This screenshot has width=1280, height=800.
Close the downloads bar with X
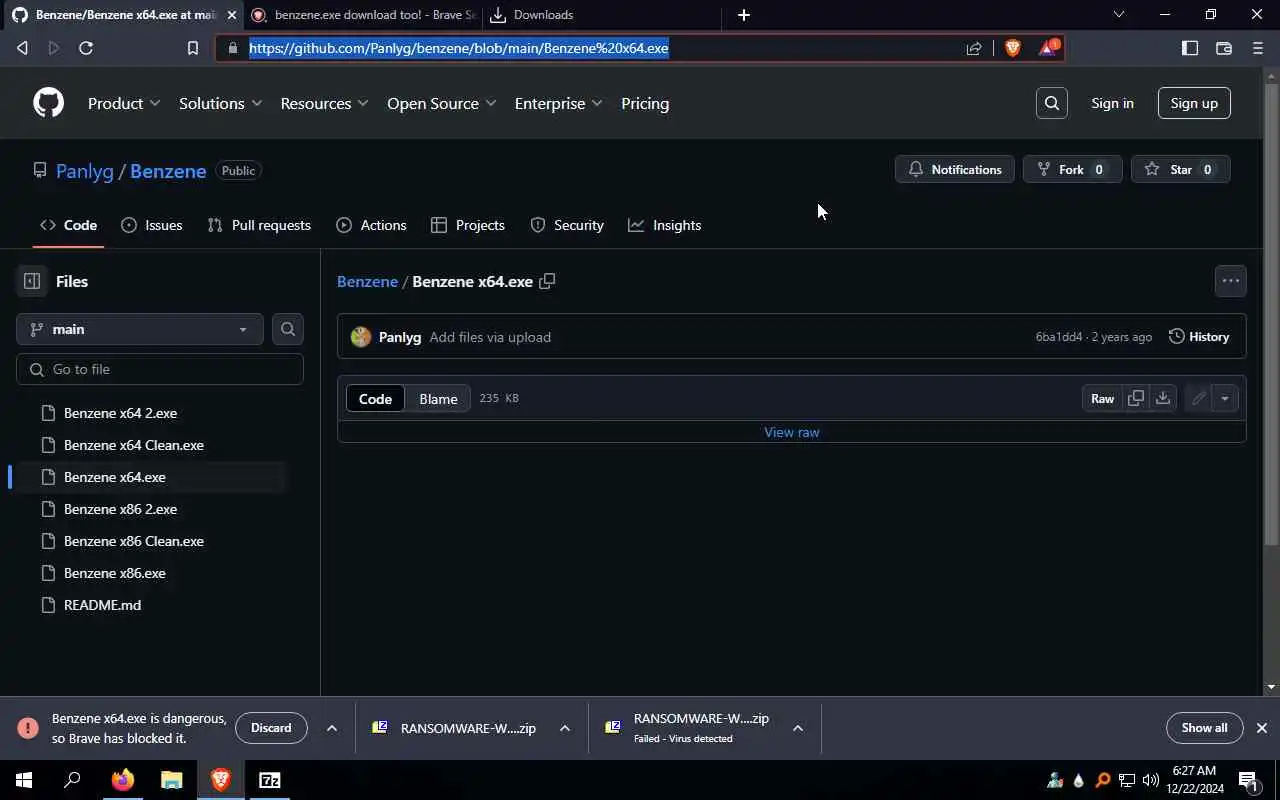(x=1262, y=728)
